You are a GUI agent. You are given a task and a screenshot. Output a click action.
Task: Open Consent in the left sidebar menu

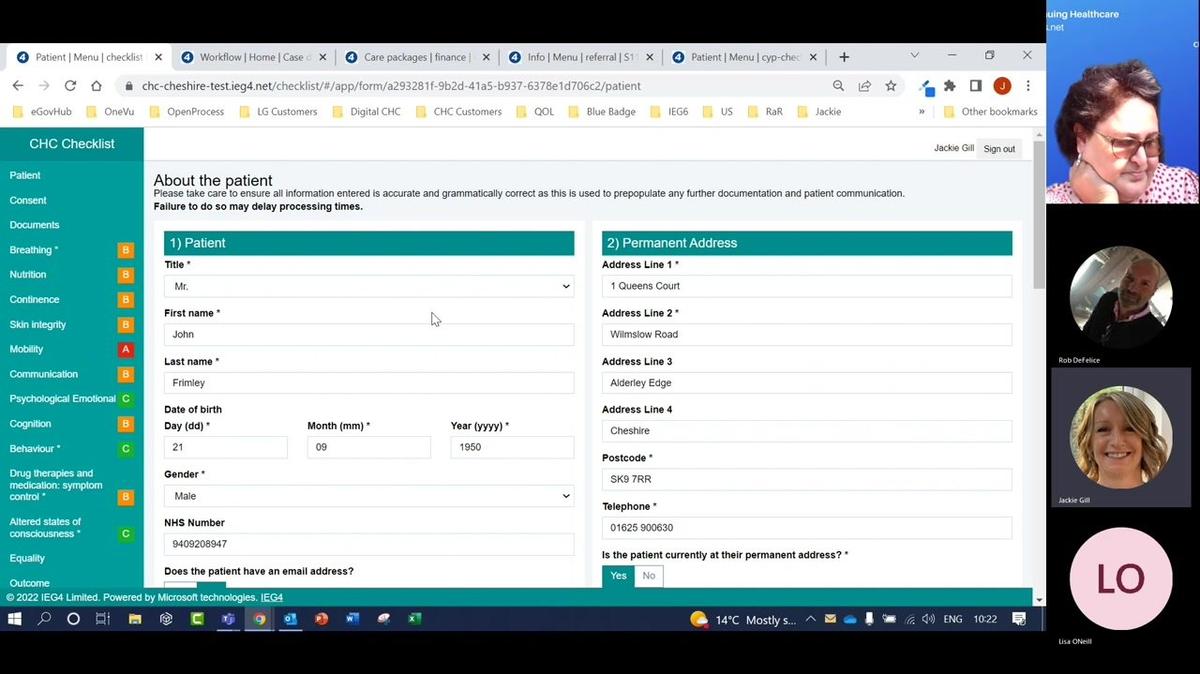click(28, 200)
